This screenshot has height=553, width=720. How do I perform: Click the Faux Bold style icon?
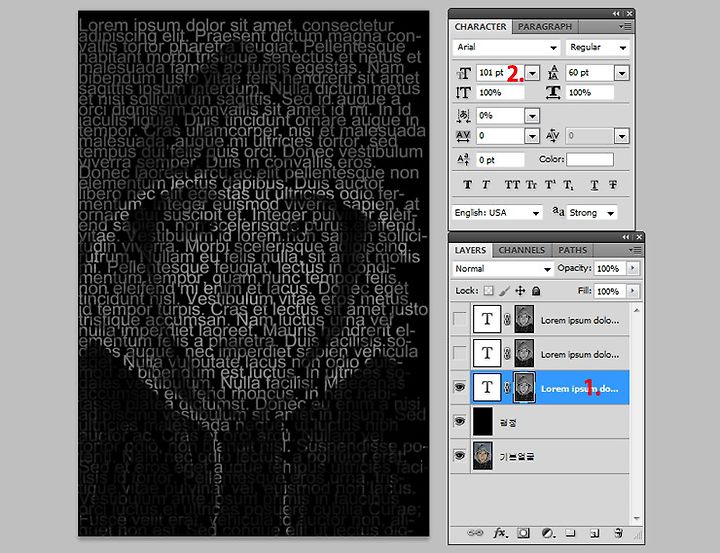point(467,185)
